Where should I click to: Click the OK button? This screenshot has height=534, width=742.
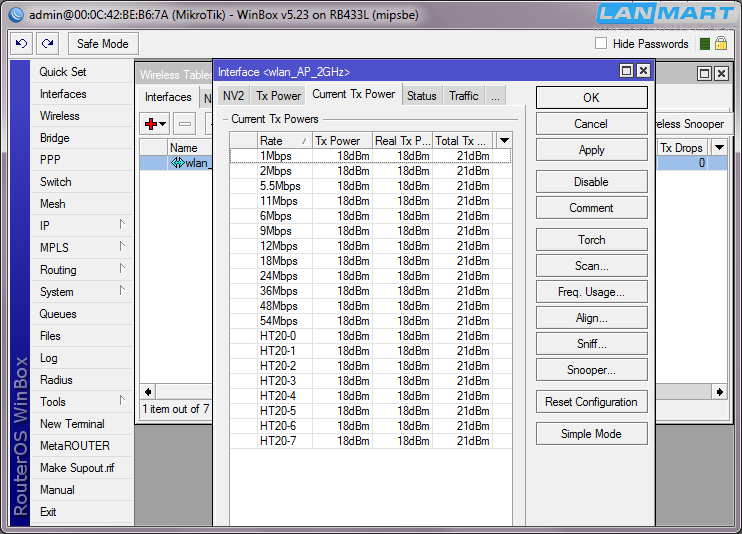591,98
